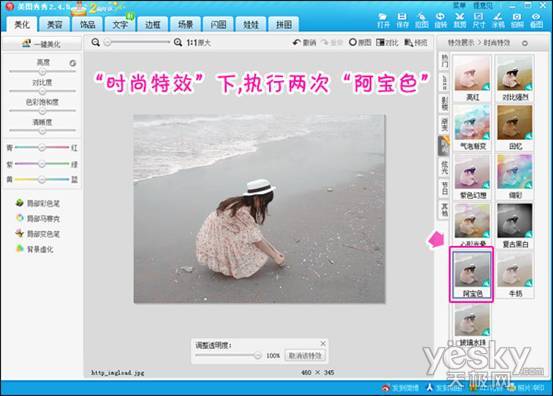The width and height of the screenshot is (553, 396).
Task: Switch to the 场景 tab
Action: click(x=186, y=24)
